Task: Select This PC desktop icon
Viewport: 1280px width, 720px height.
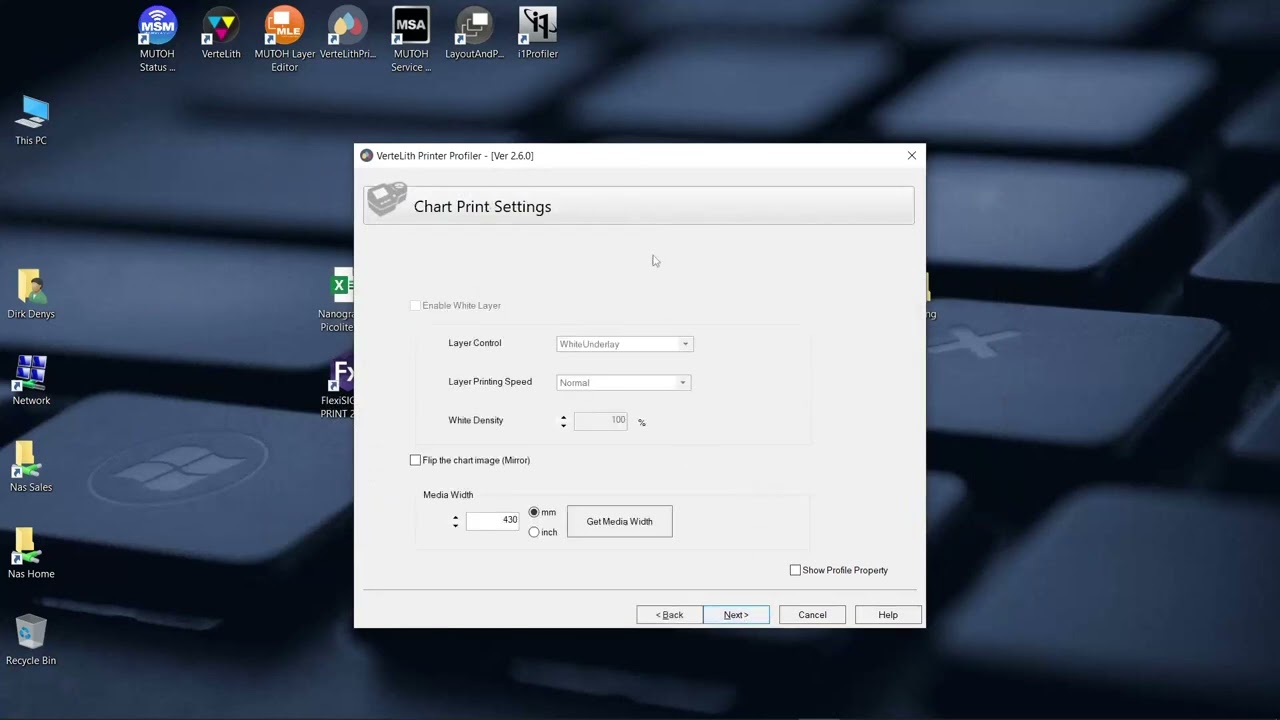Action: click(x=31, y=121)
